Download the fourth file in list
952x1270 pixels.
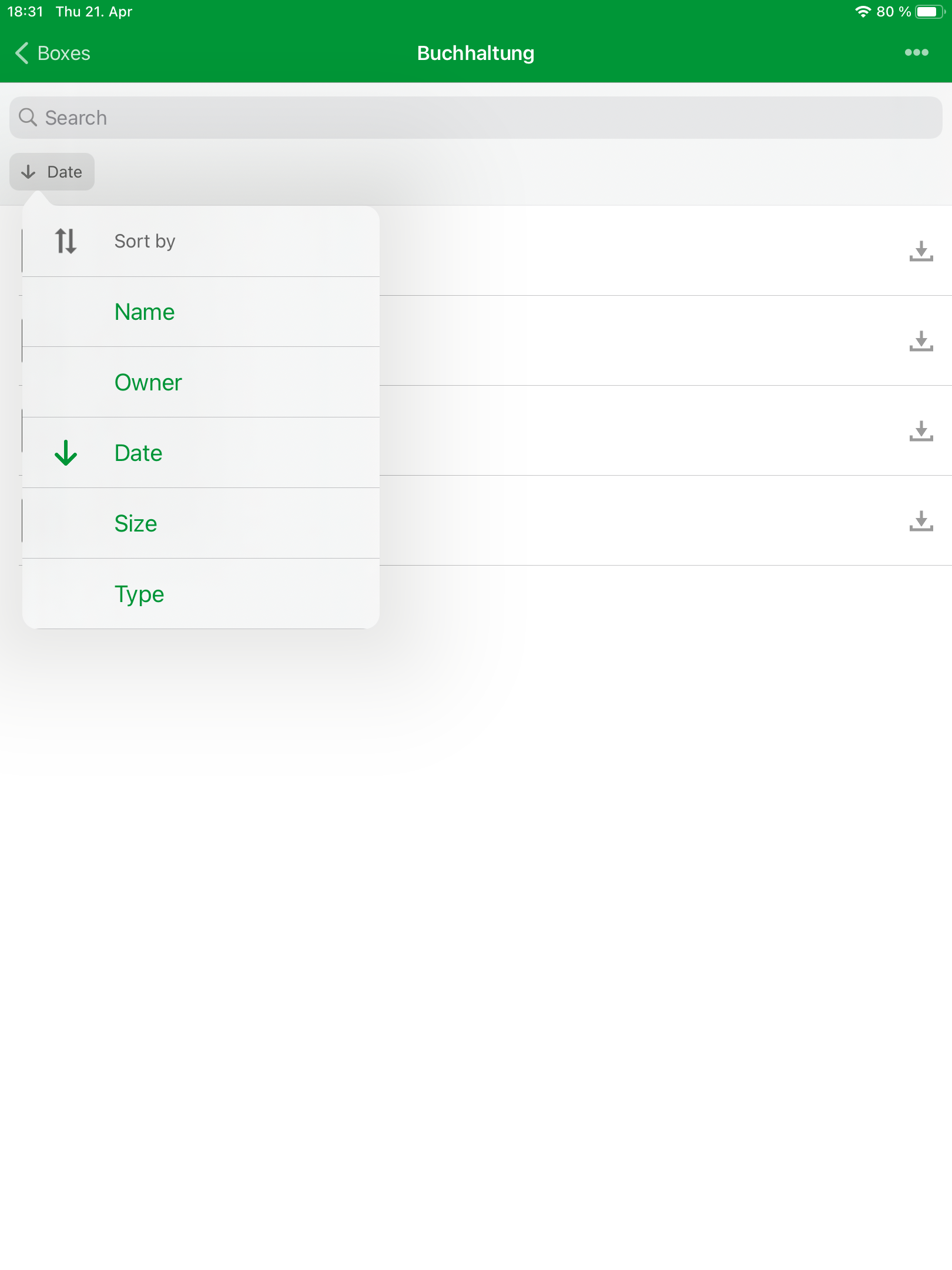[x=921, y=521]
